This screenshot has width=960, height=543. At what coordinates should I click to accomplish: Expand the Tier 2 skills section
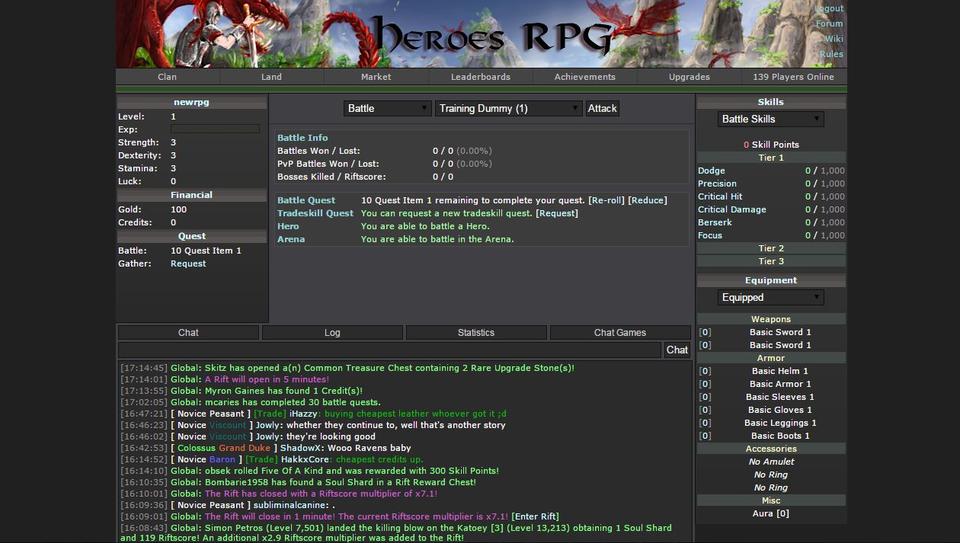771,248
